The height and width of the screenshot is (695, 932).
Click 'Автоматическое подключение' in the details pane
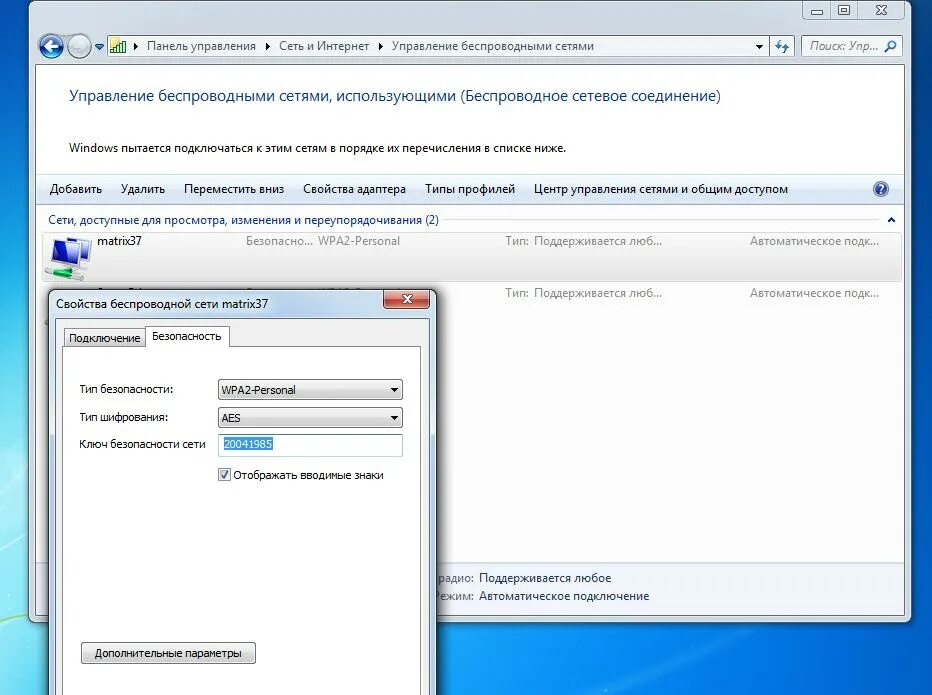(564, 596)
